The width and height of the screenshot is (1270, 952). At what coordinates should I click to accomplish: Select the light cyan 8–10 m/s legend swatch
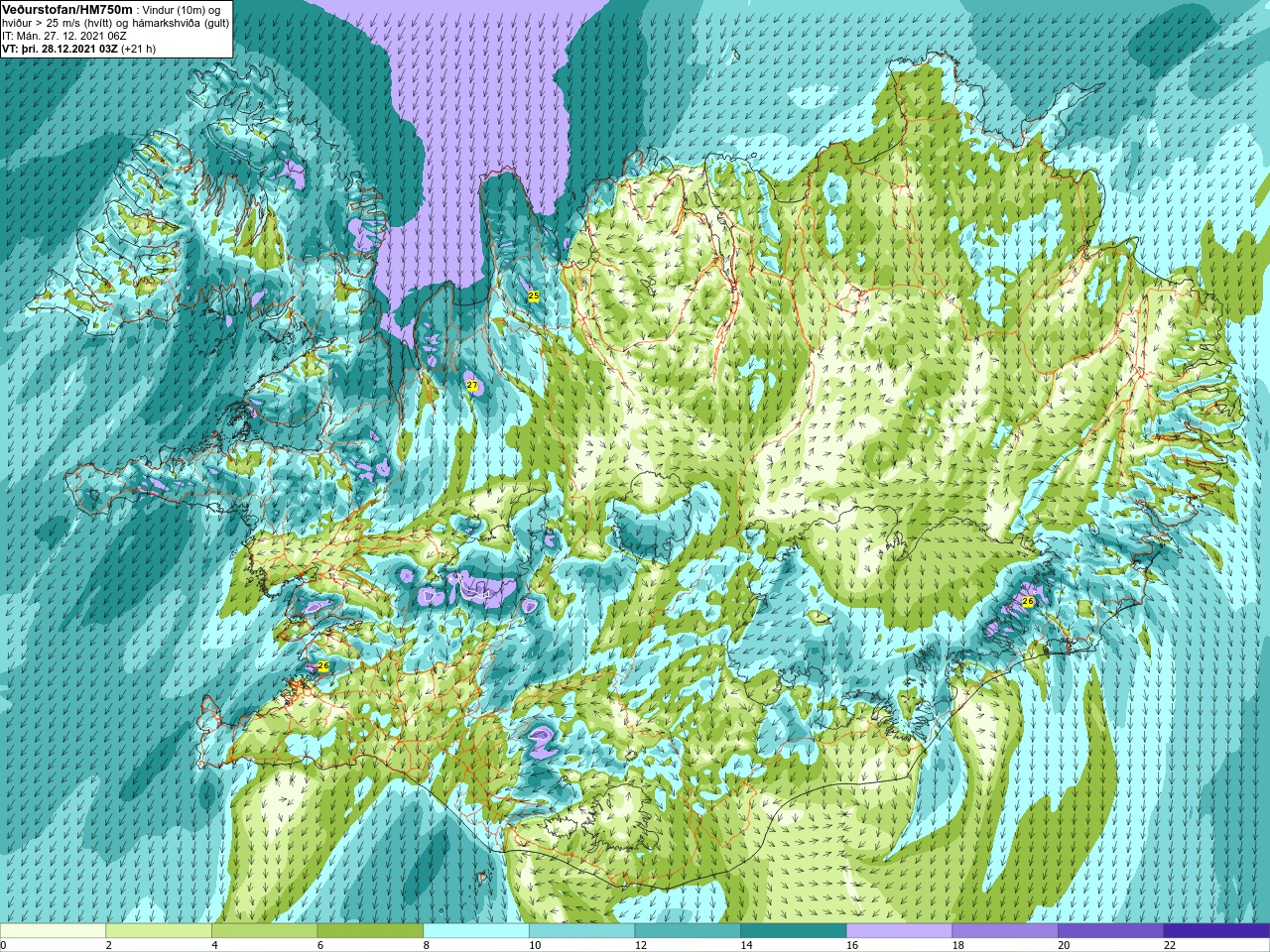point(476,931)
